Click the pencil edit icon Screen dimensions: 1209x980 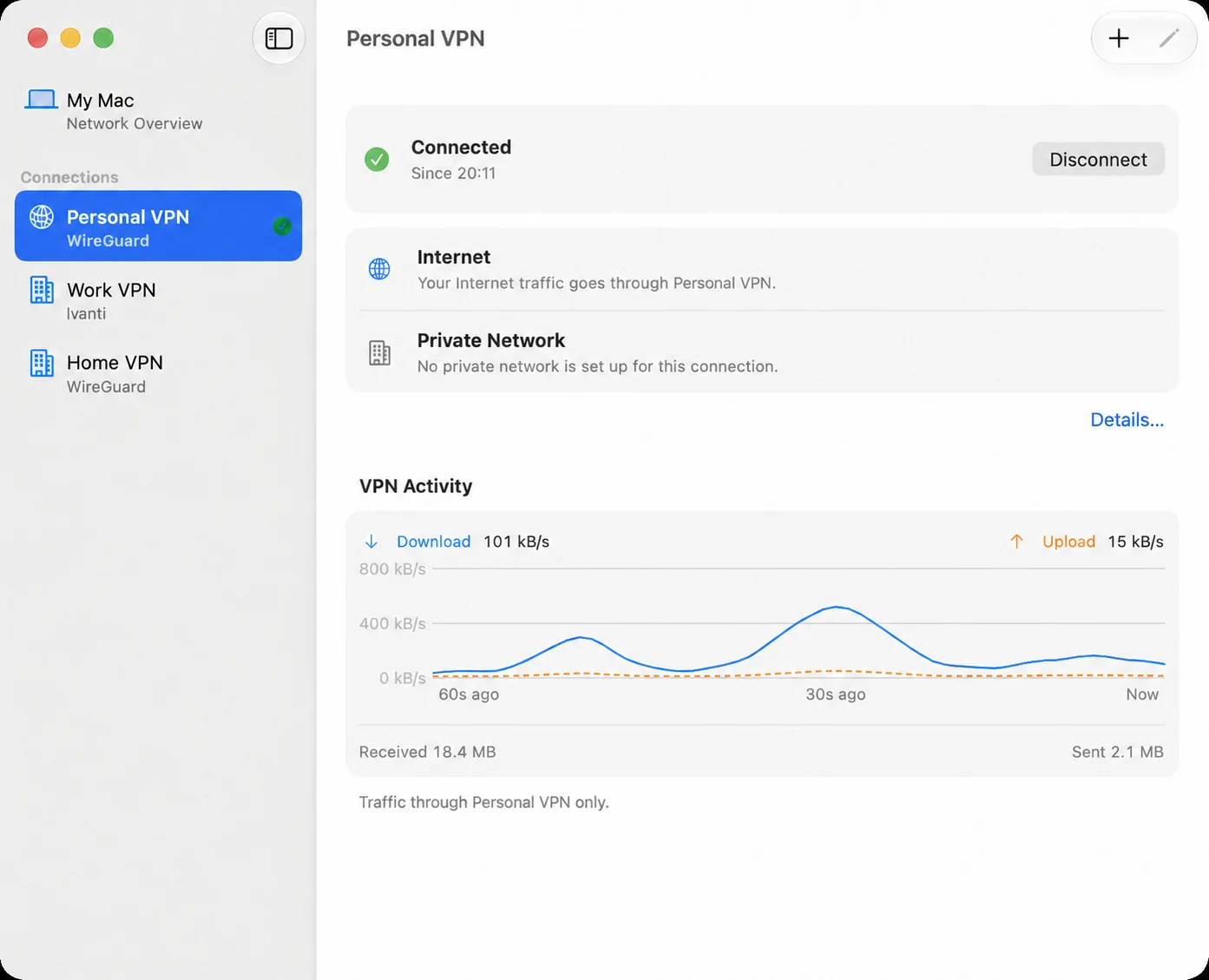point(1169,38)
